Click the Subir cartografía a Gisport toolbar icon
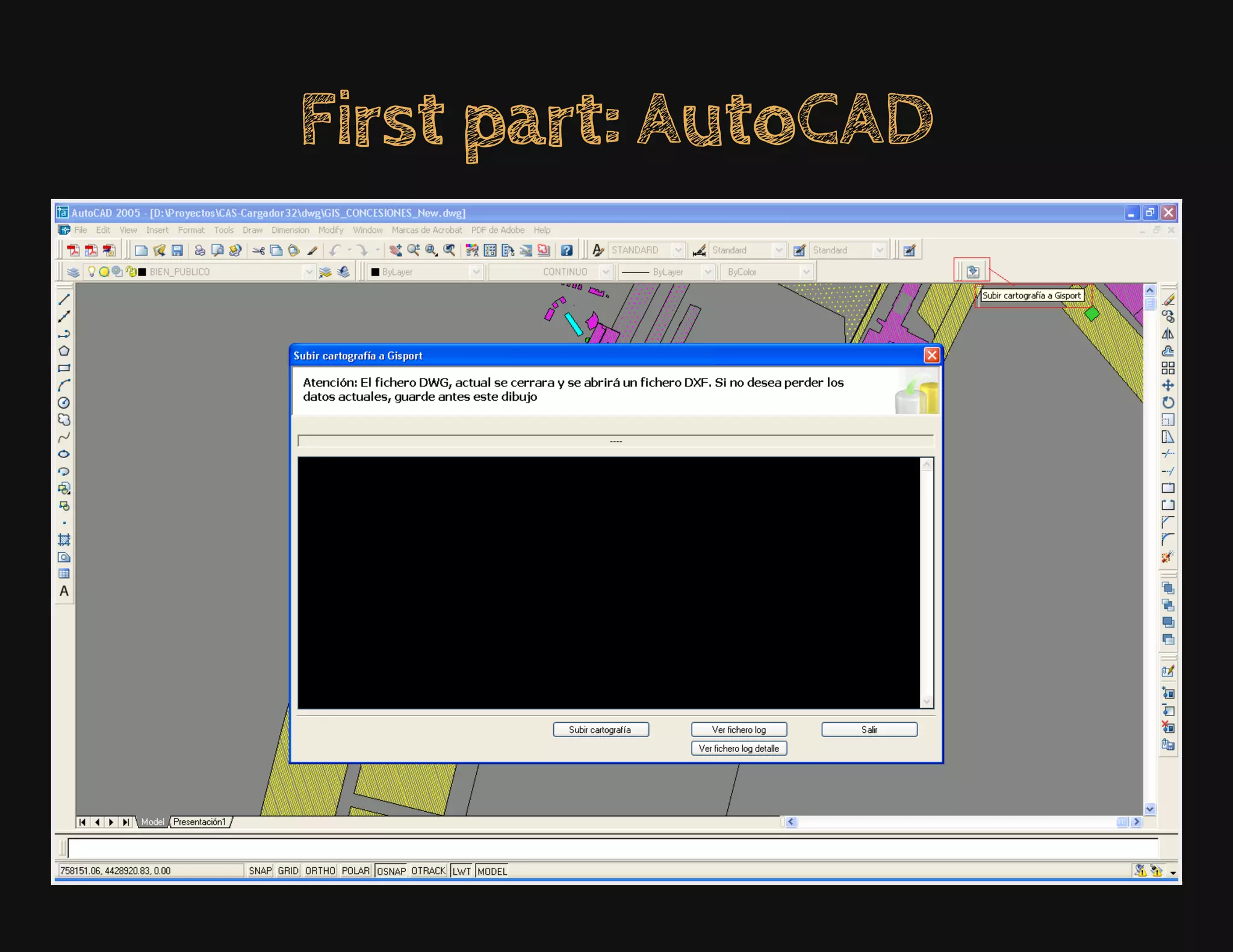 [x=972, y=271]
